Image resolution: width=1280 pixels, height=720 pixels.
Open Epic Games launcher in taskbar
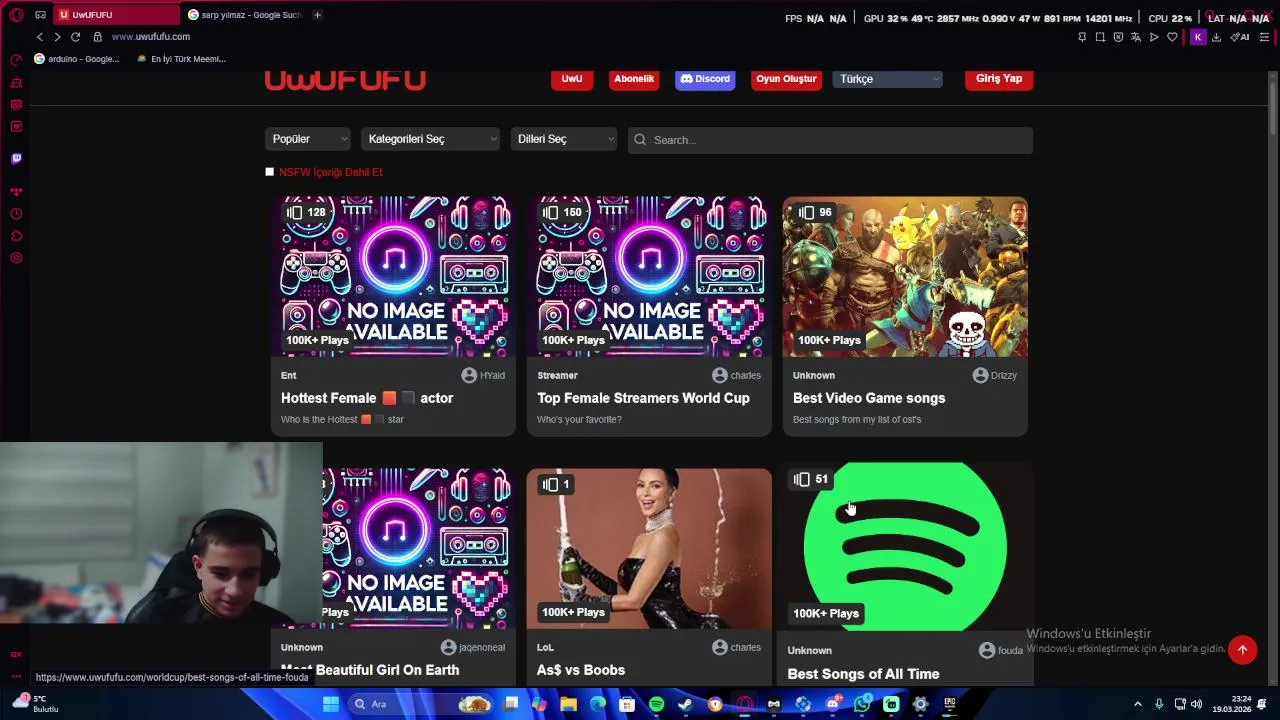pyautogui.click(x=949, y=704)
